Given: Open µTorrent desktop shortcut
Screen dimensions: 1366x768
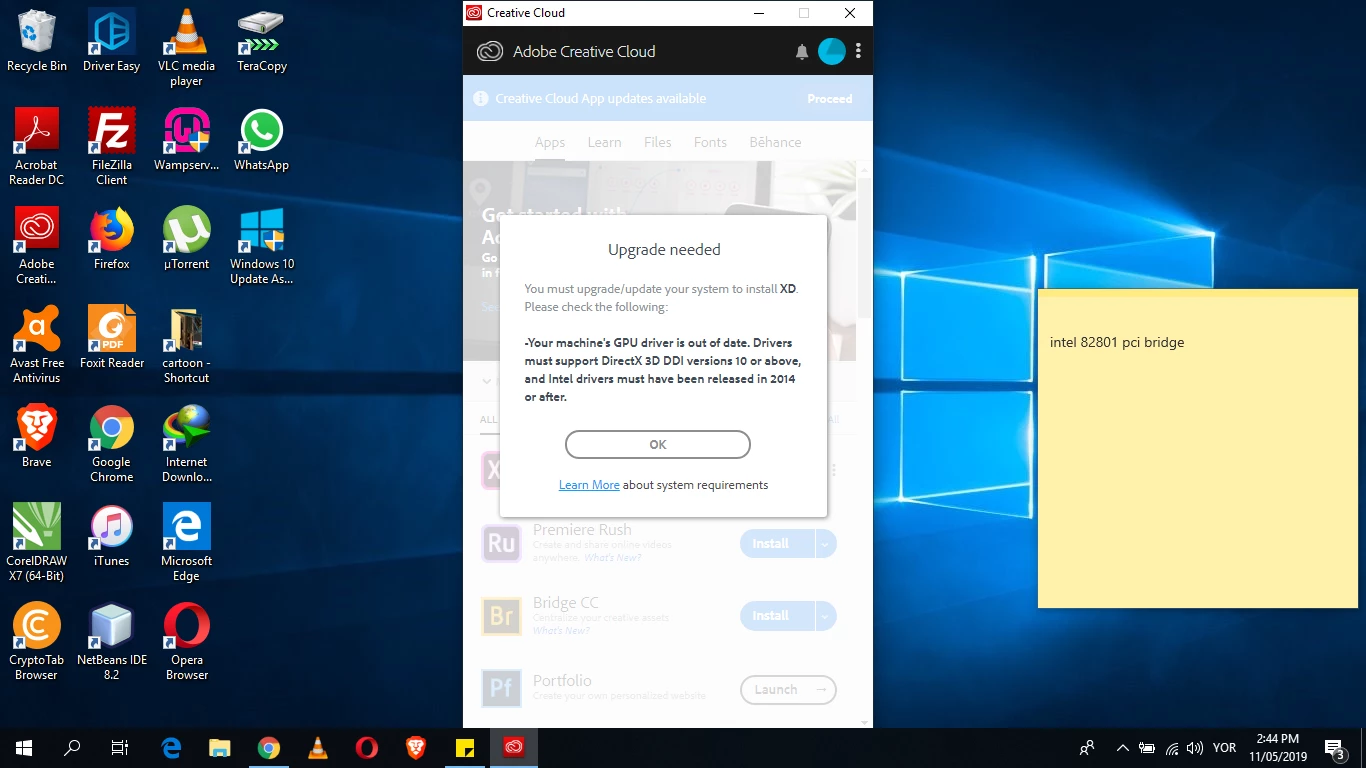Looking at the screenshot, I should 186,239.
